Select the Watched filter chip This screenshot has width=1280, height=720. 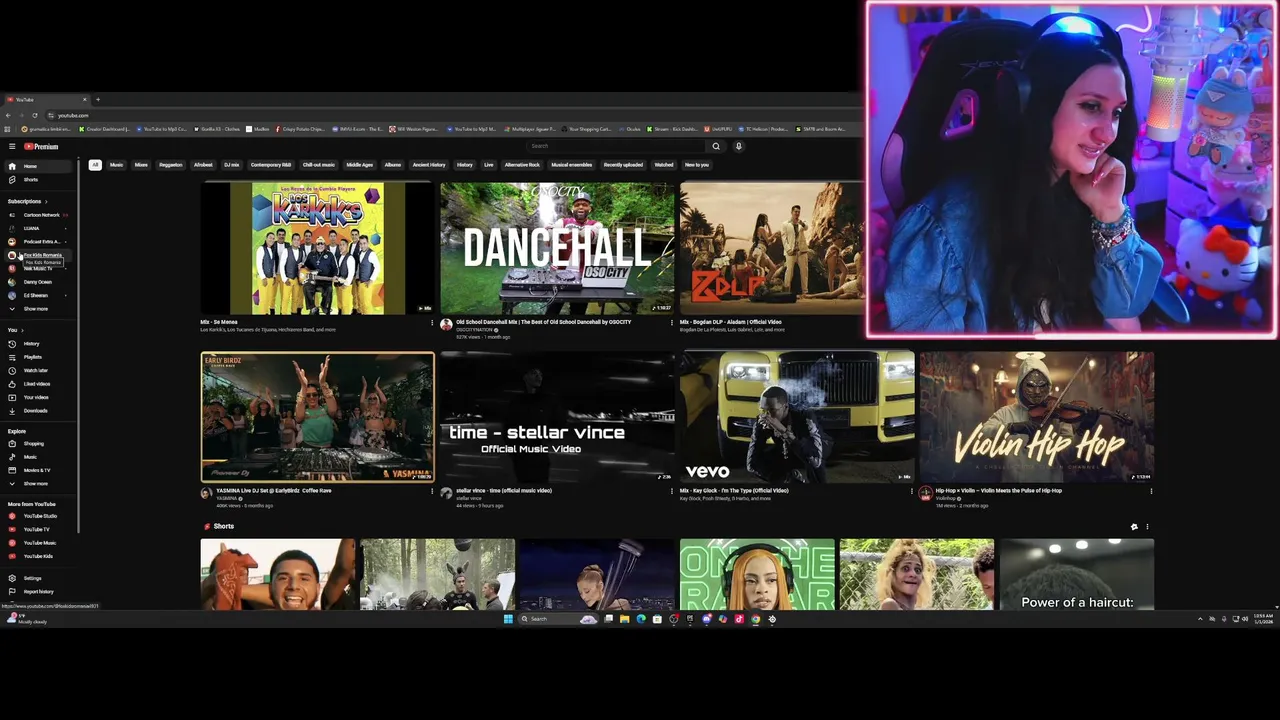(x=664, y=165)
